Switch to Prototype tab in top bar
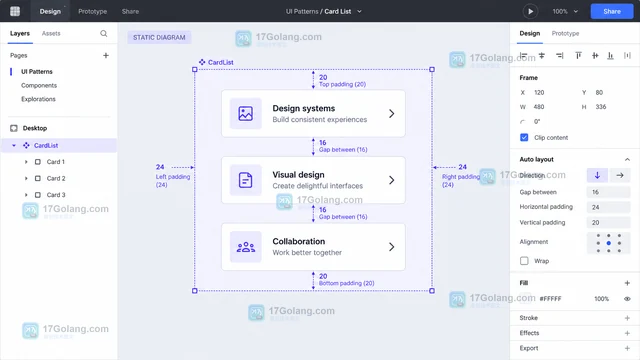The height and width of the screenshot is (360, 640). click(x=93, y=11)
